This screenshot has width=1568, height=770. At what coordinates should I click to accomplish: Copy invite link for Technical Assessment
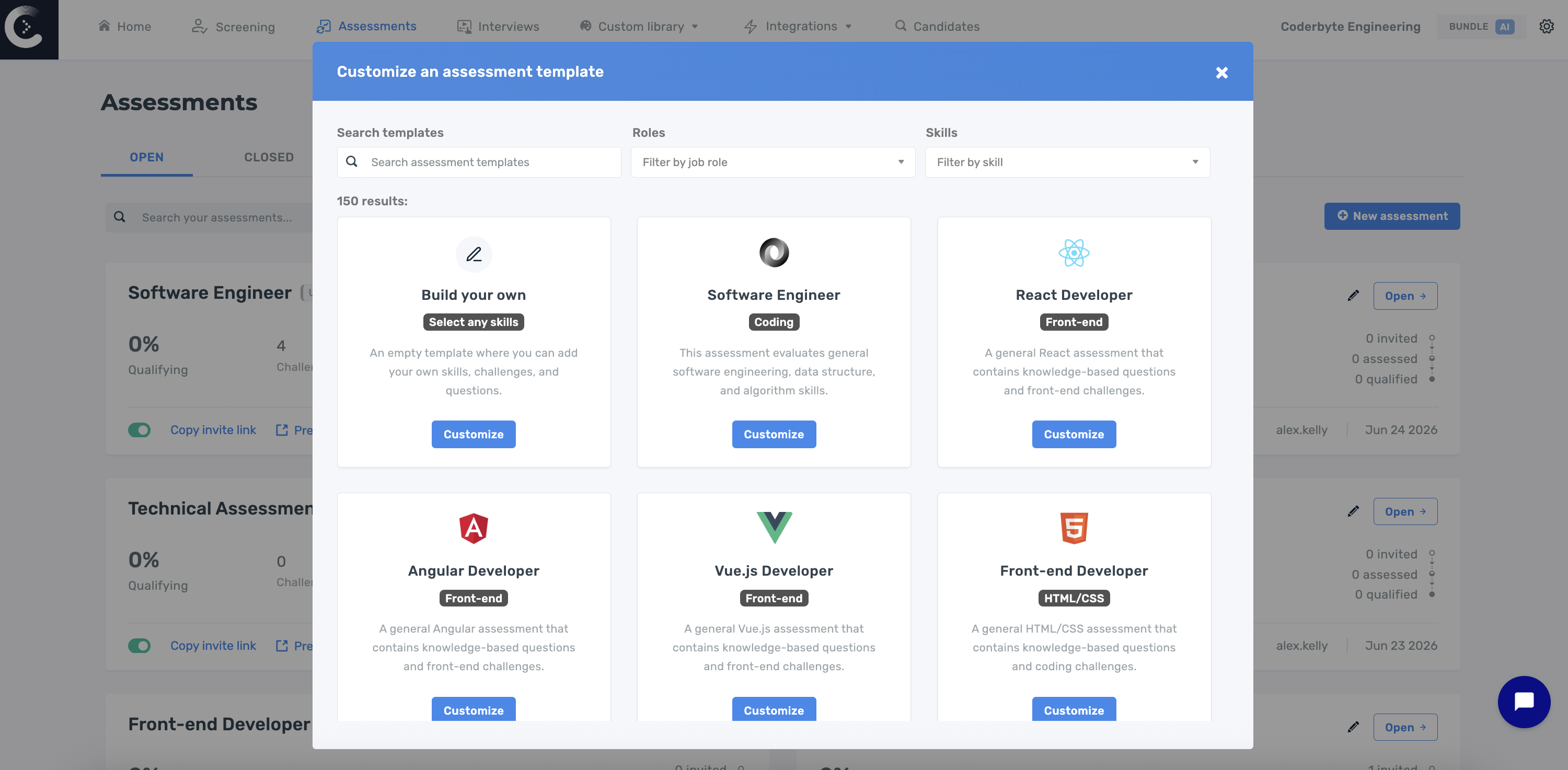coord(213,645)
